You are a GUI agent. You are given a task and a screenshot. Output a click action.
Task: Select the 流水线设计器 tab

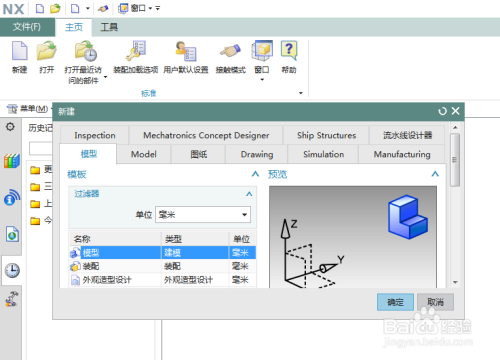click(407, 135)
